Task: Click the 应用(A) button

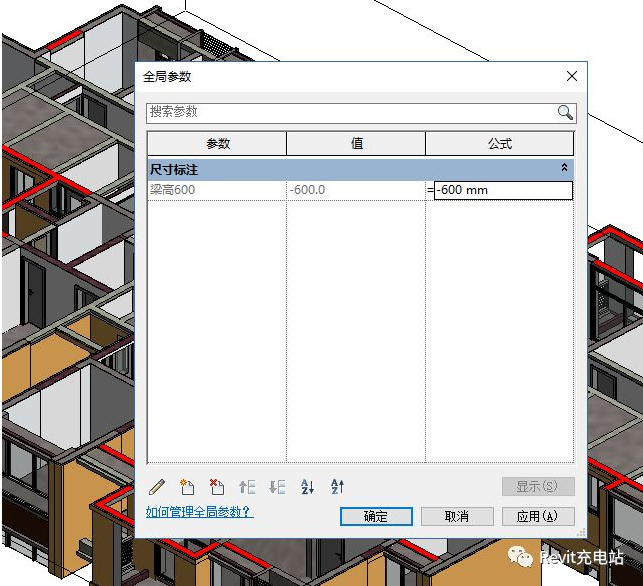Action: coord(538,516)
